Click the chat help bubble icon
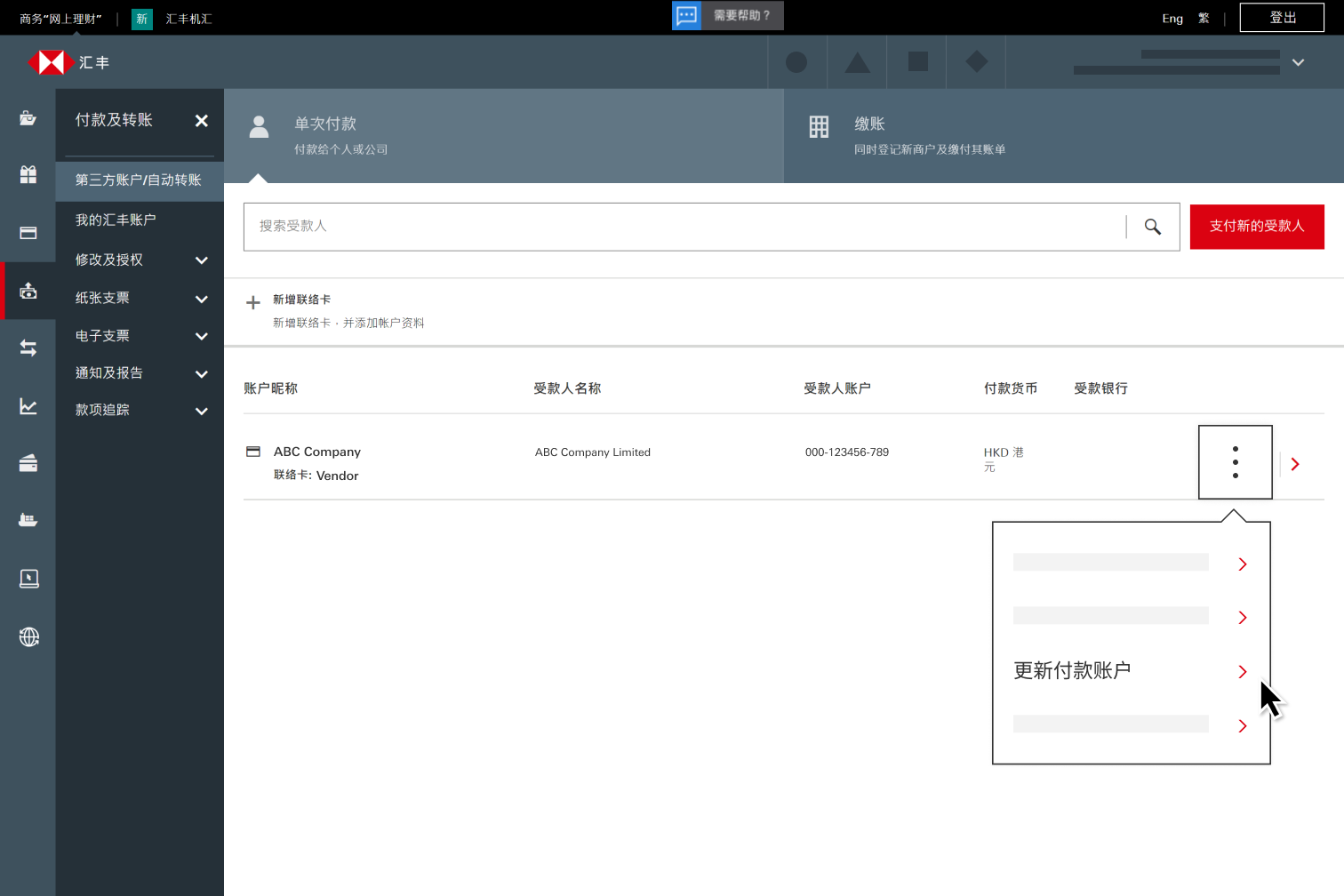This screenshot has width=1344, height=896. [686, 16]
